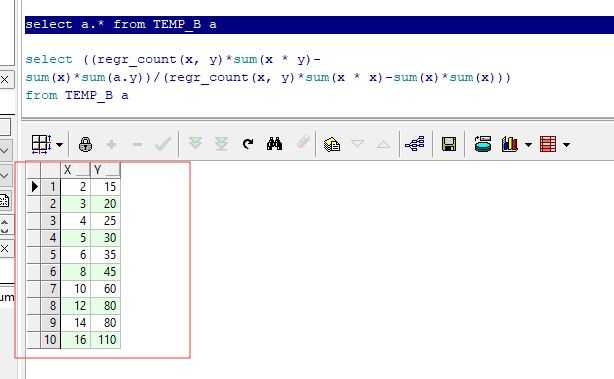Screen dimensions: 614x379
Task: Select the X cell containing 16
Action: point(76,339)
